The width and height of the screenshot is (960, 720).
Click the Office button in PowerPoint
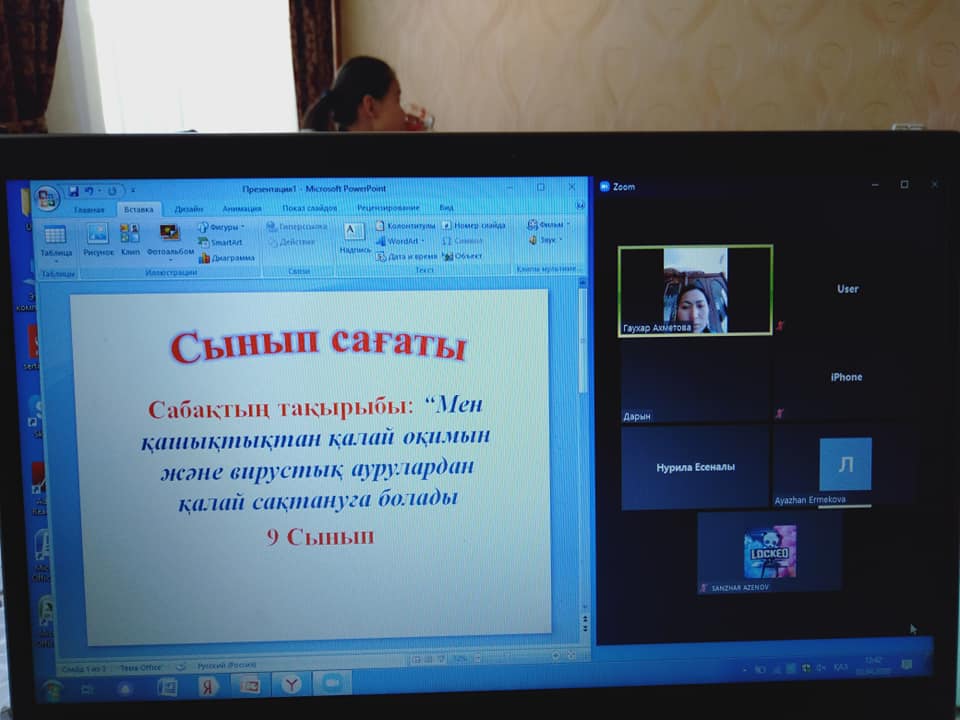tap(46, 197)
